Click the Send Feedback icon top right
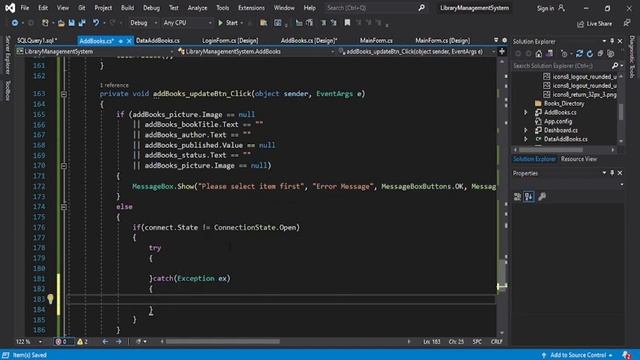The image size is (640, 360). (x=627, y=23)
